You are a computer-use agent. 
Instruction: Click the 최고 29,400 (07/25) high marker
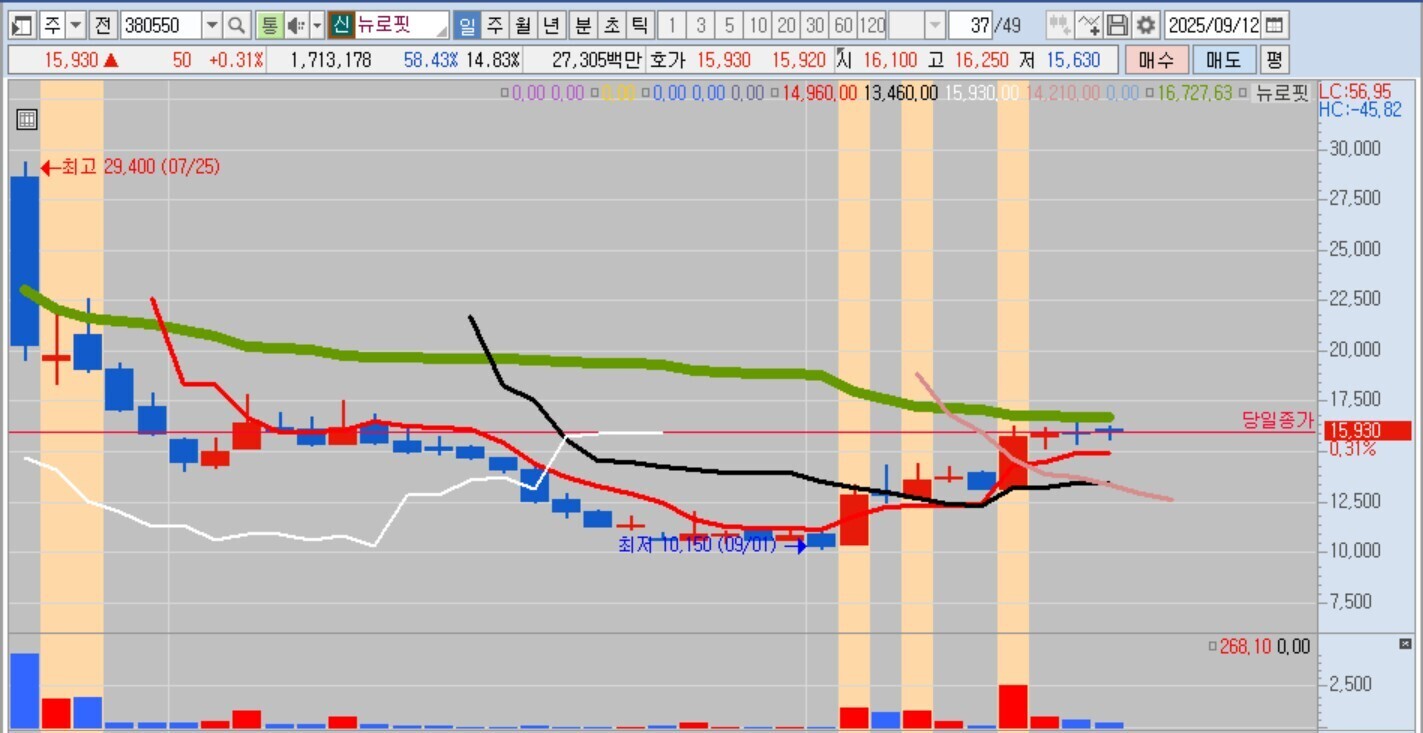[130, 167]
